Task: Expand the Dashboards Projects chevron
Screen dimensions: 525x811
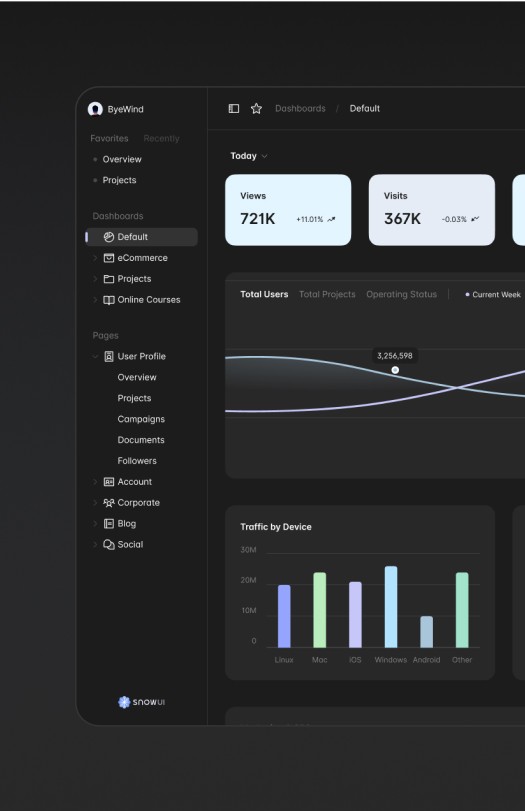Action: (95, 279)
